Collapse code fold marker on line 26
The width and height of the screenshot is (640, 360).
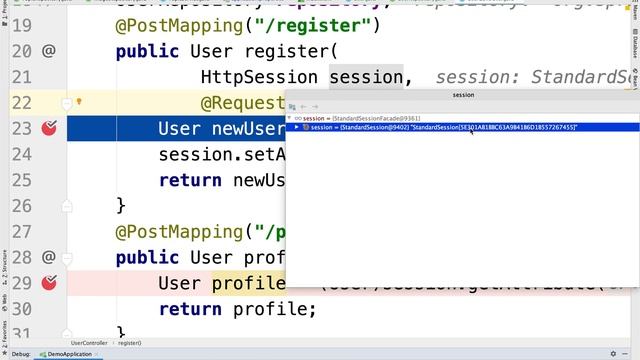(x=67, y=206)
